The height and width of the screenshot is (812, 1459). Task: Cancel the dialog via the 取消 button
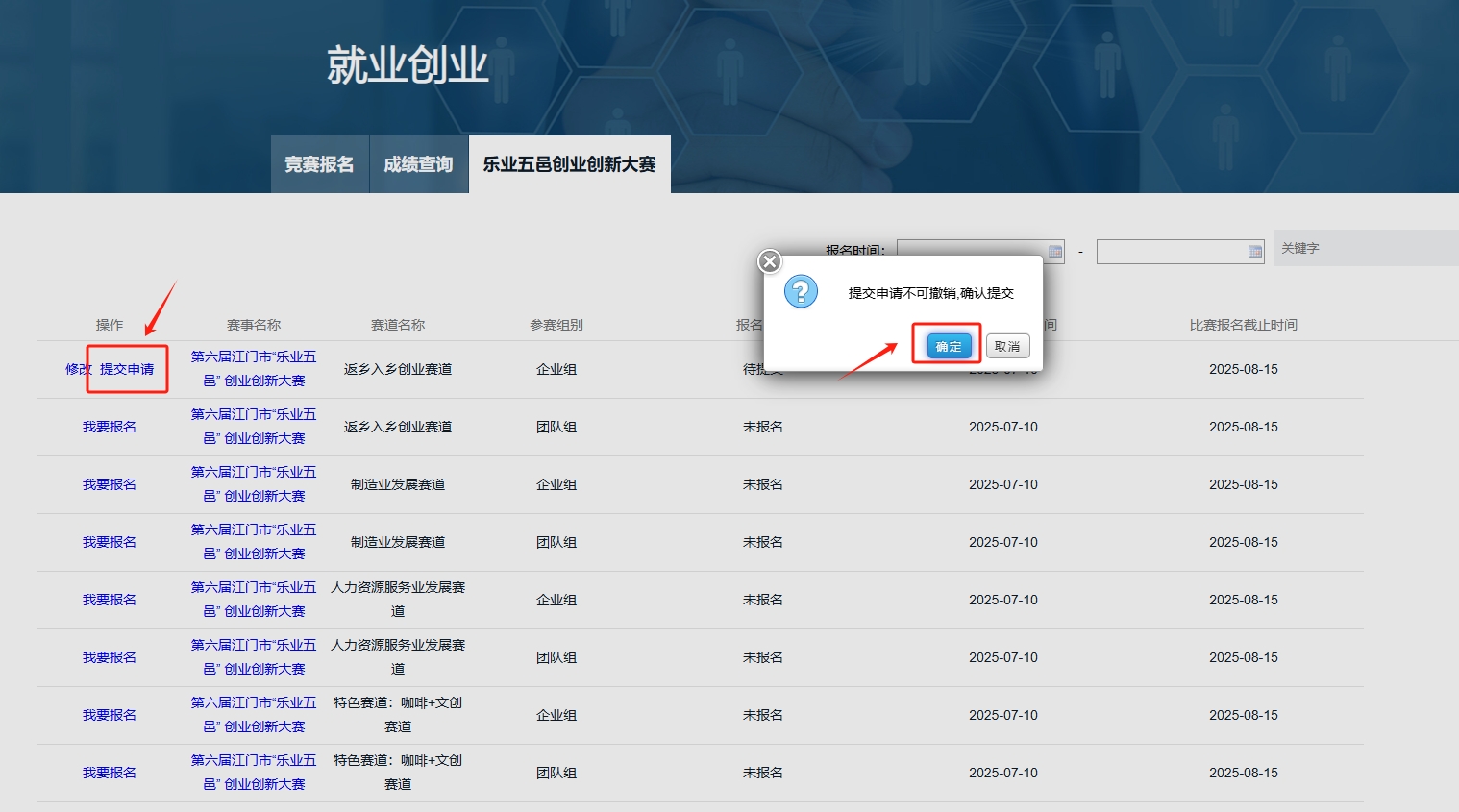[x=1007, y=346]
